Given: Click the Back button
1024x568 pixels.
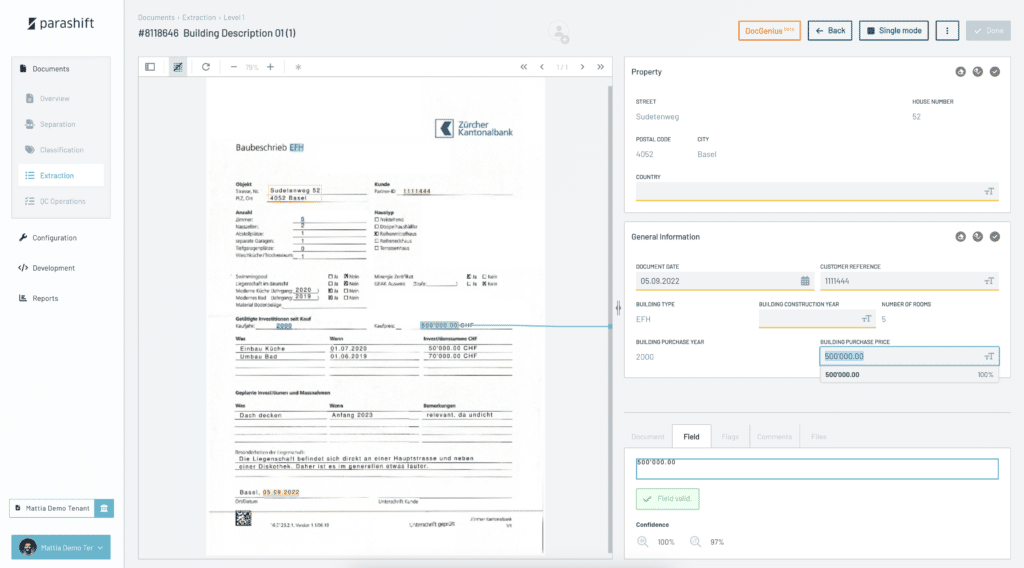Looking at the screenshot, I should pyautogui.click(x=830, y=31).
